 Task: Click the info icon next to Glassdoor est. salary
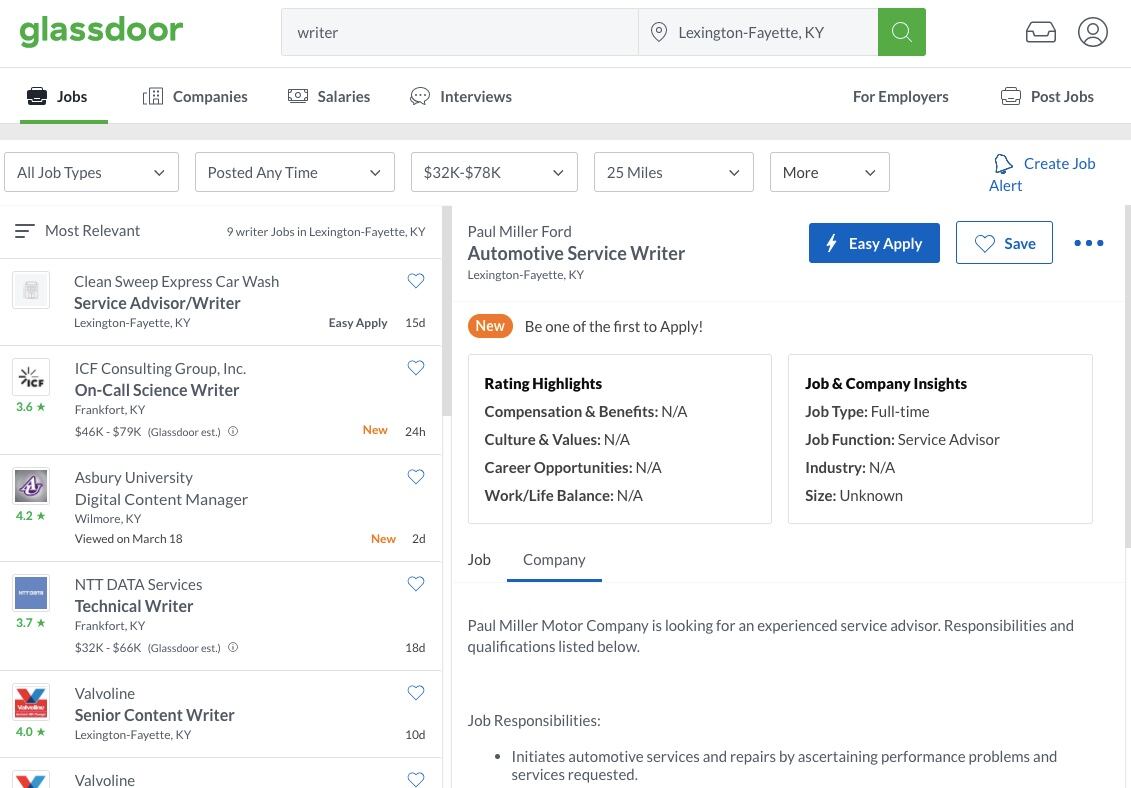coord(233,431)
